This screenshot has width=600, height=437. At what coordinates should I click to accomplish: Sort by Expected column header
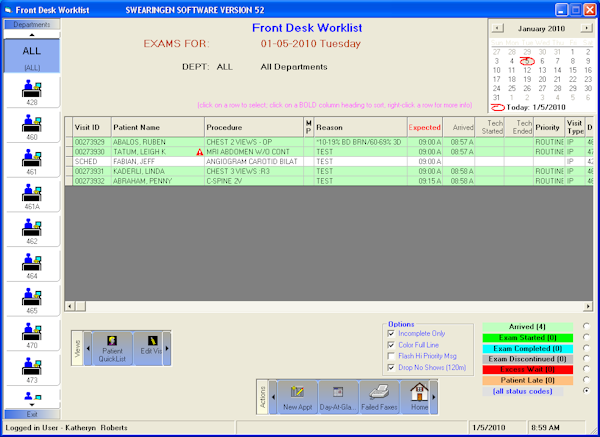pos(425,127)
